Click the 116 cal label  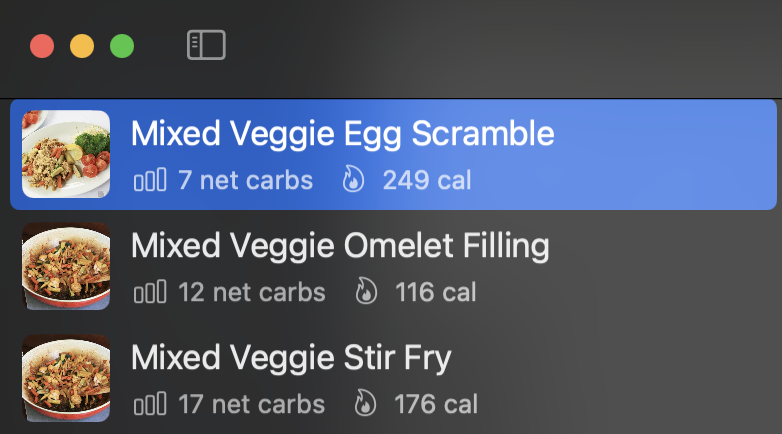pos(436,292)
